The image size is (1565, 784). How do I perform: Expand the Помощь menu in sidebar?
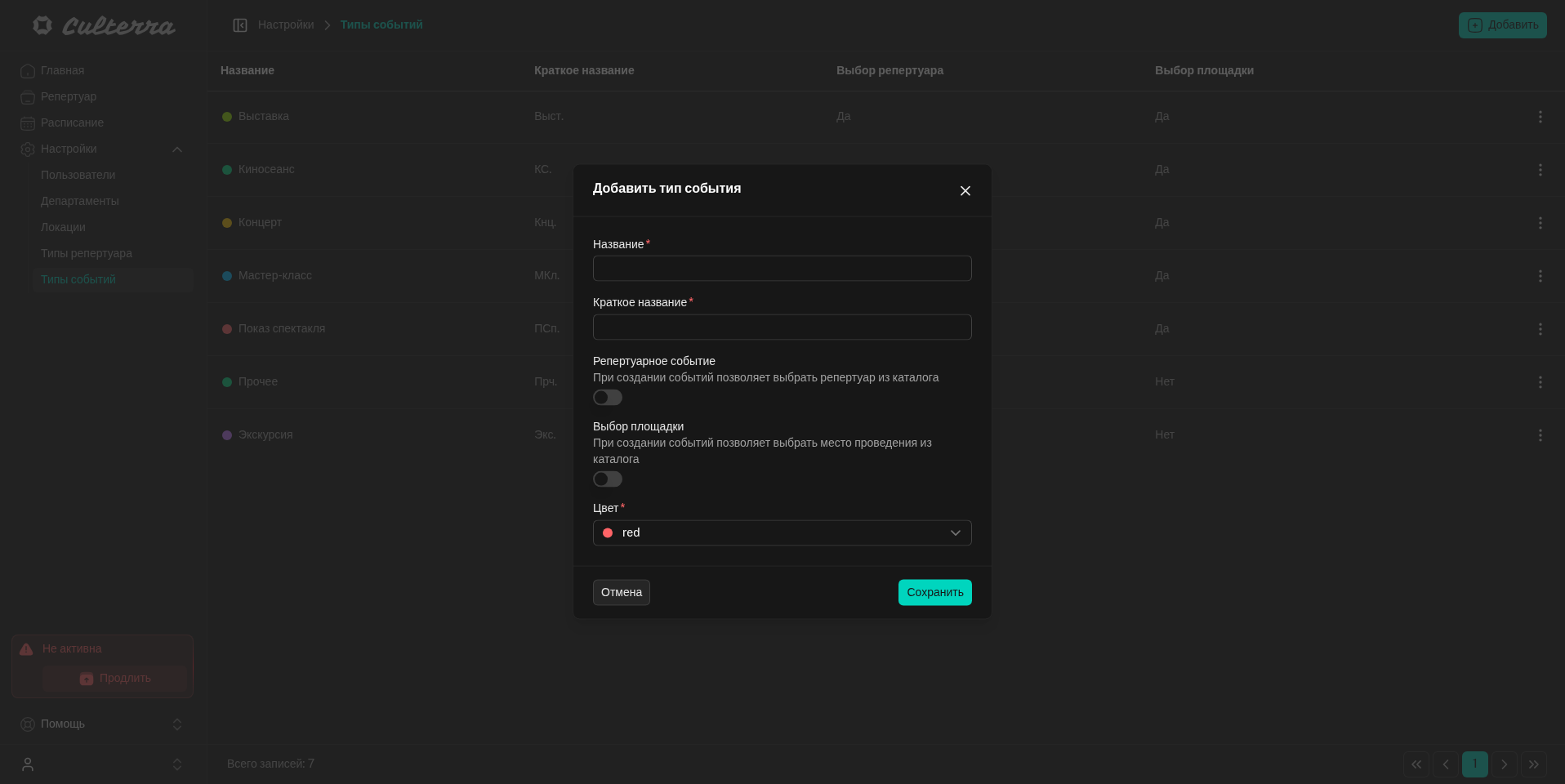click(x=176, y=724)
